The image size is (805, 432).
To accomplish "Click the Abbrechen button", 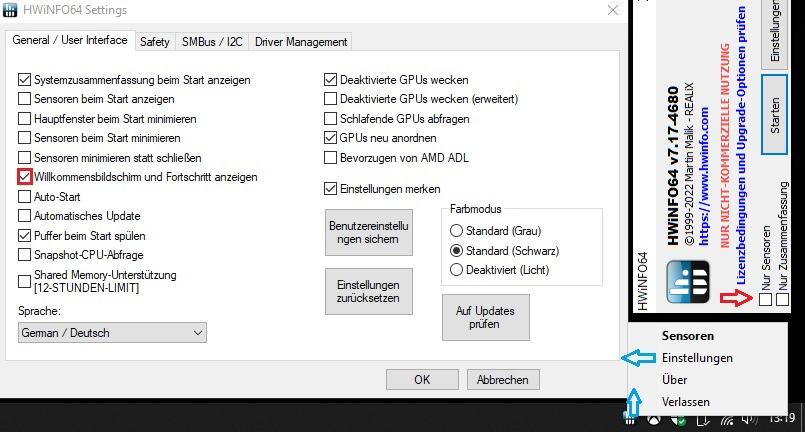I will 503,380.
